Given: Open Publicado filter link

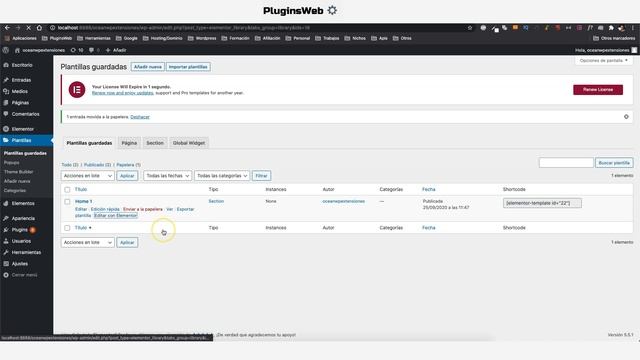Looking at the screenshot, I should (x=98, y=165).
